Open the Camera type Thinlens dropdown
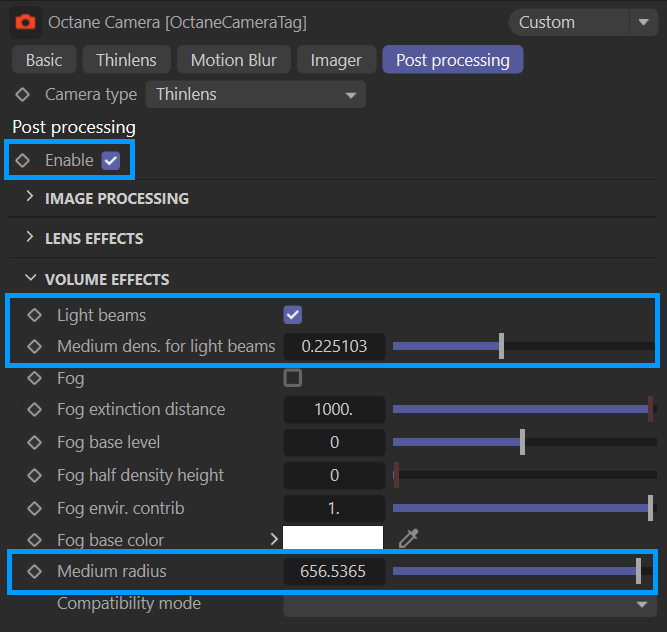667x632 pixels. pyautogui.click(x=255, y=95)
